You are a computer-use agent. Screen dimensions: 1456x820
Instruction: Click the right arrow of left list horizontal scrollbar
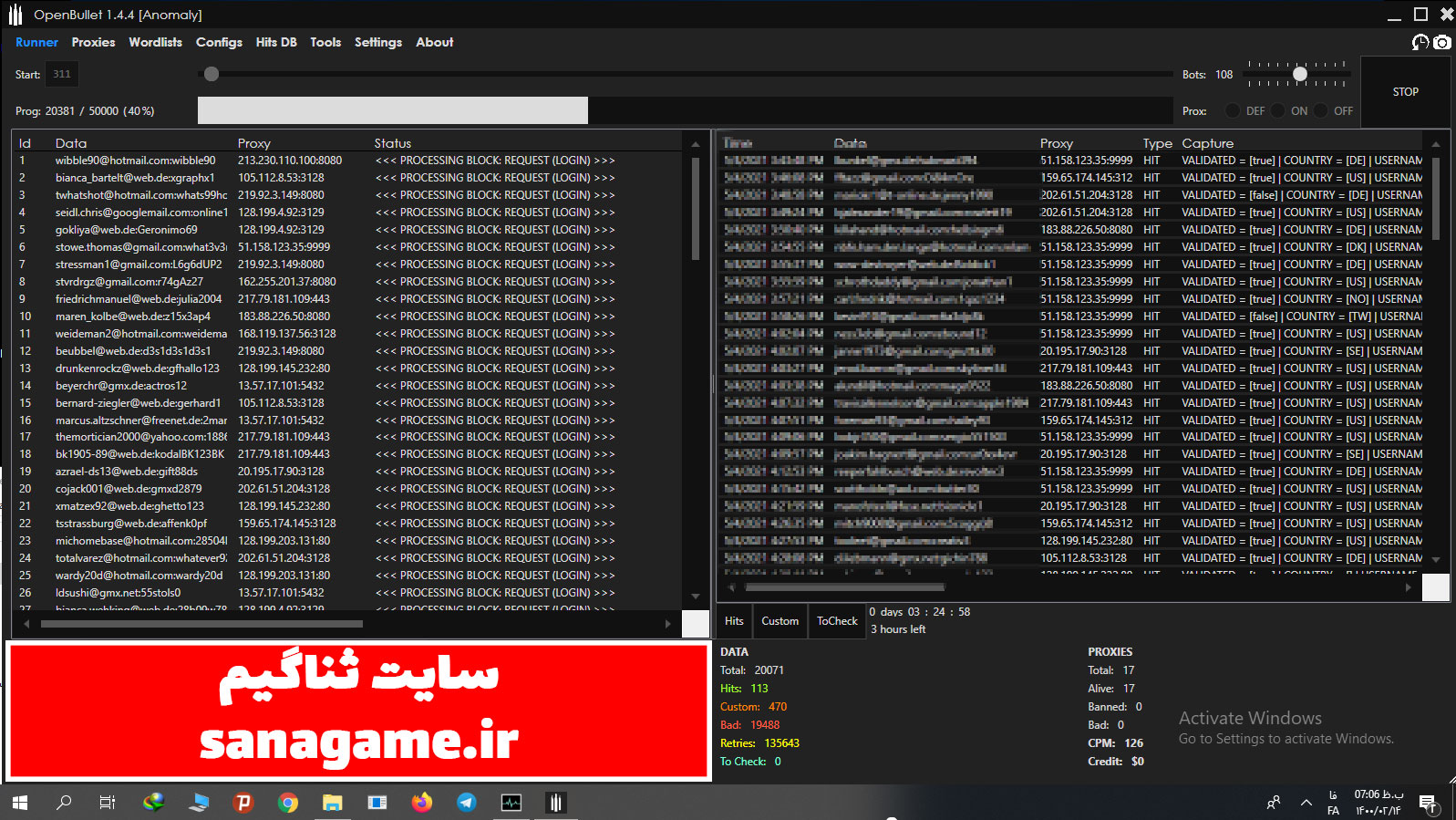pos(667,624)
